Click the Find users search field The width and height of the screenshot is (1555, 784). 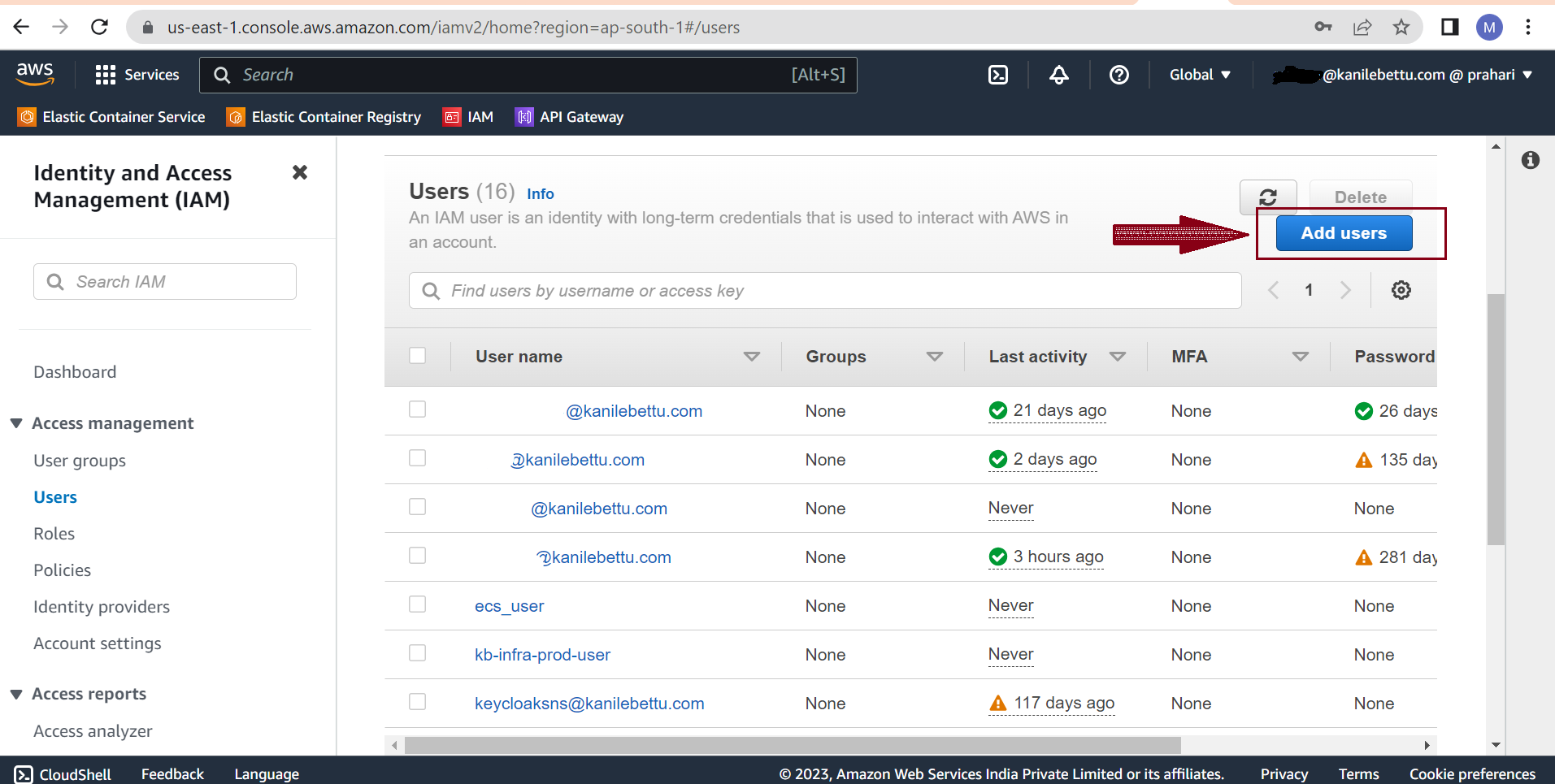pos(825,291)
